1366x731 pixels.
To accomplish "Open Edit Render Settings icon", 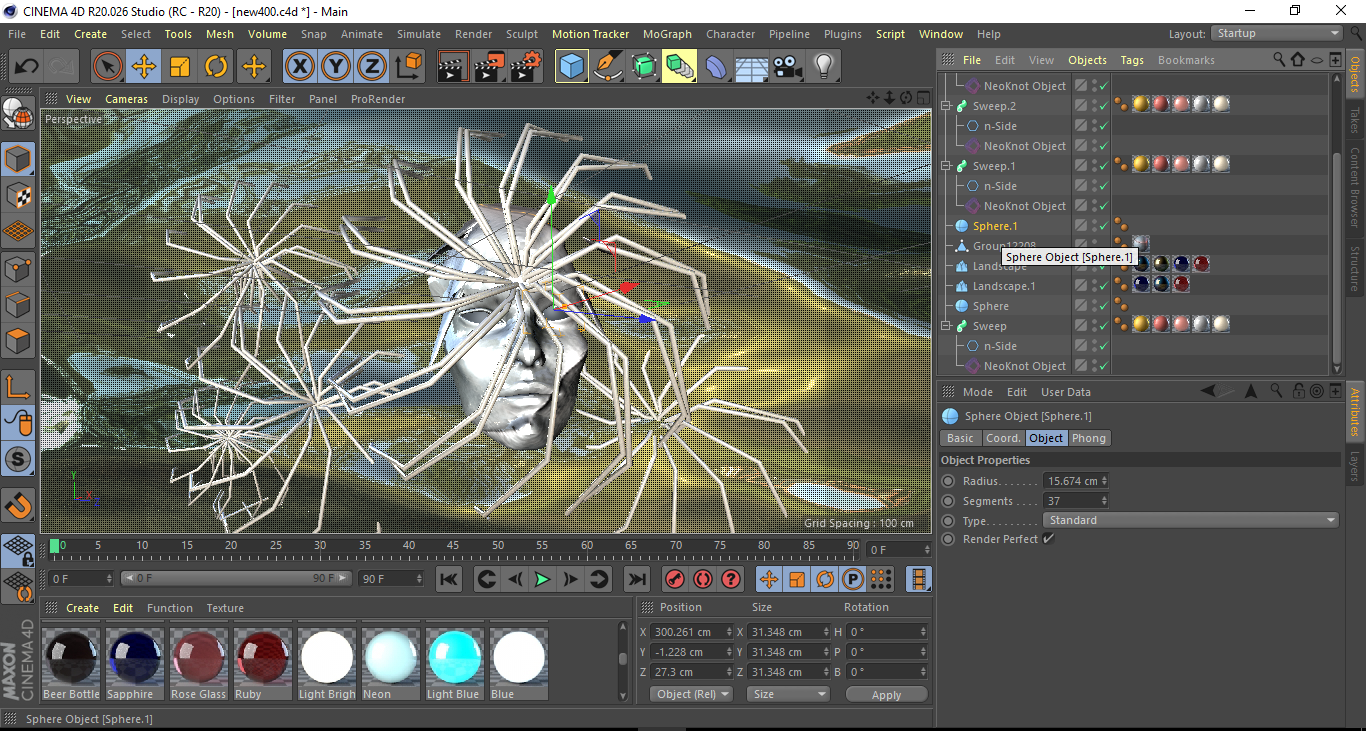I will [x=526, y=67].
